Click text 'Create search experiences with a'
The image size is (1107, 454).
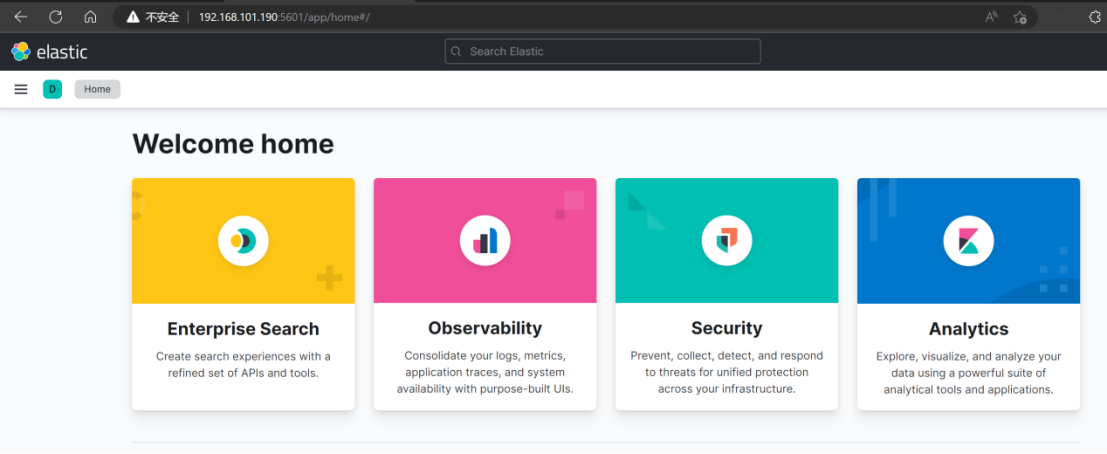[x=243, y=357]
